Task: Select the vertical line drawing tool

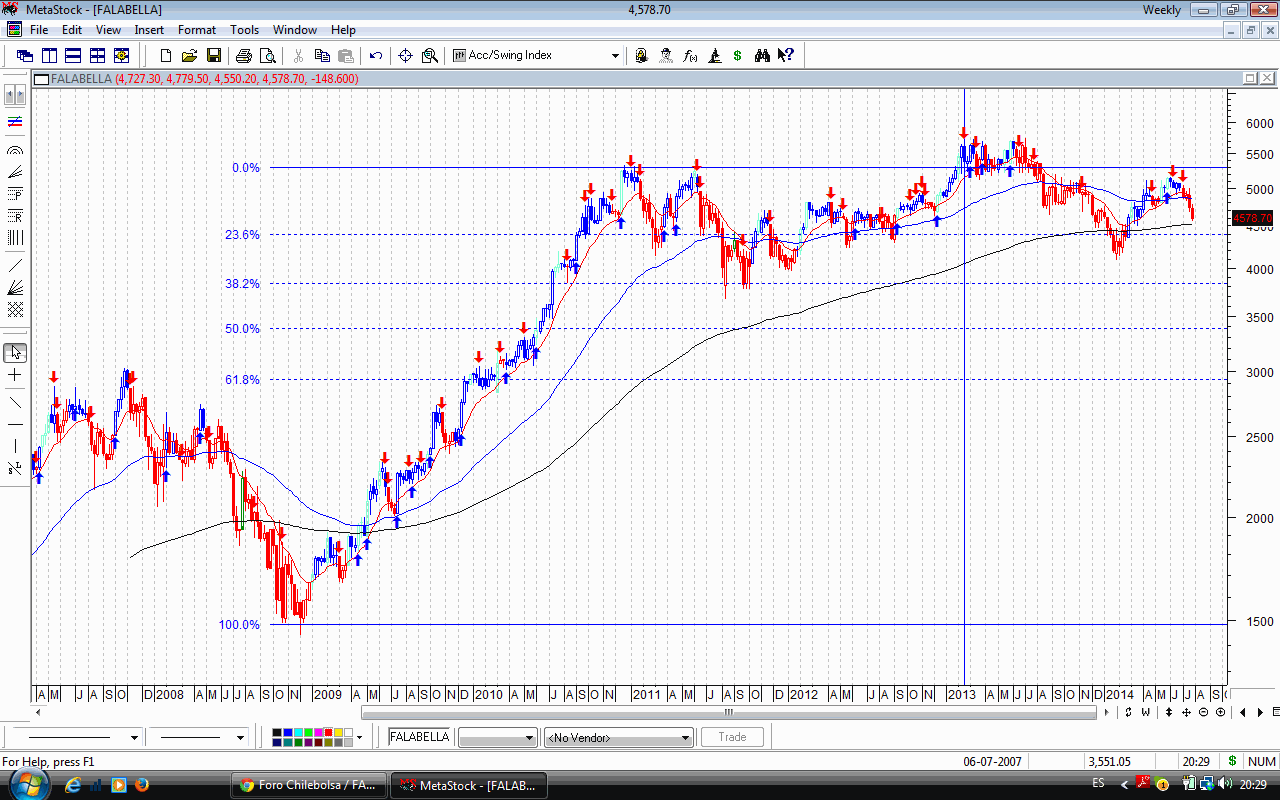Action: click(x=15, y=446)
